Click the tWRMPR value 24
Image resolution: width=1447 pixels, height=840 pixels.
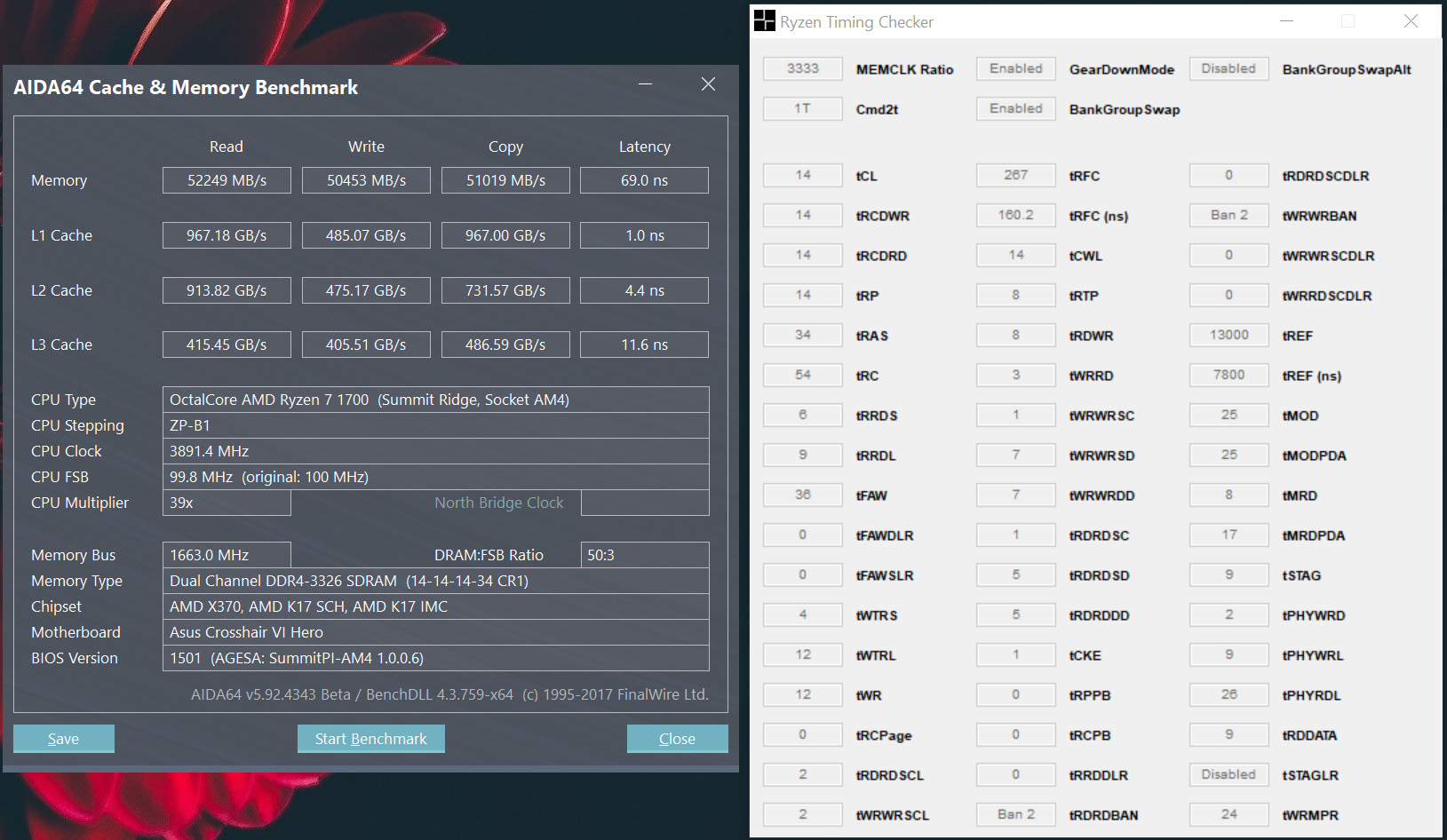1229,814
